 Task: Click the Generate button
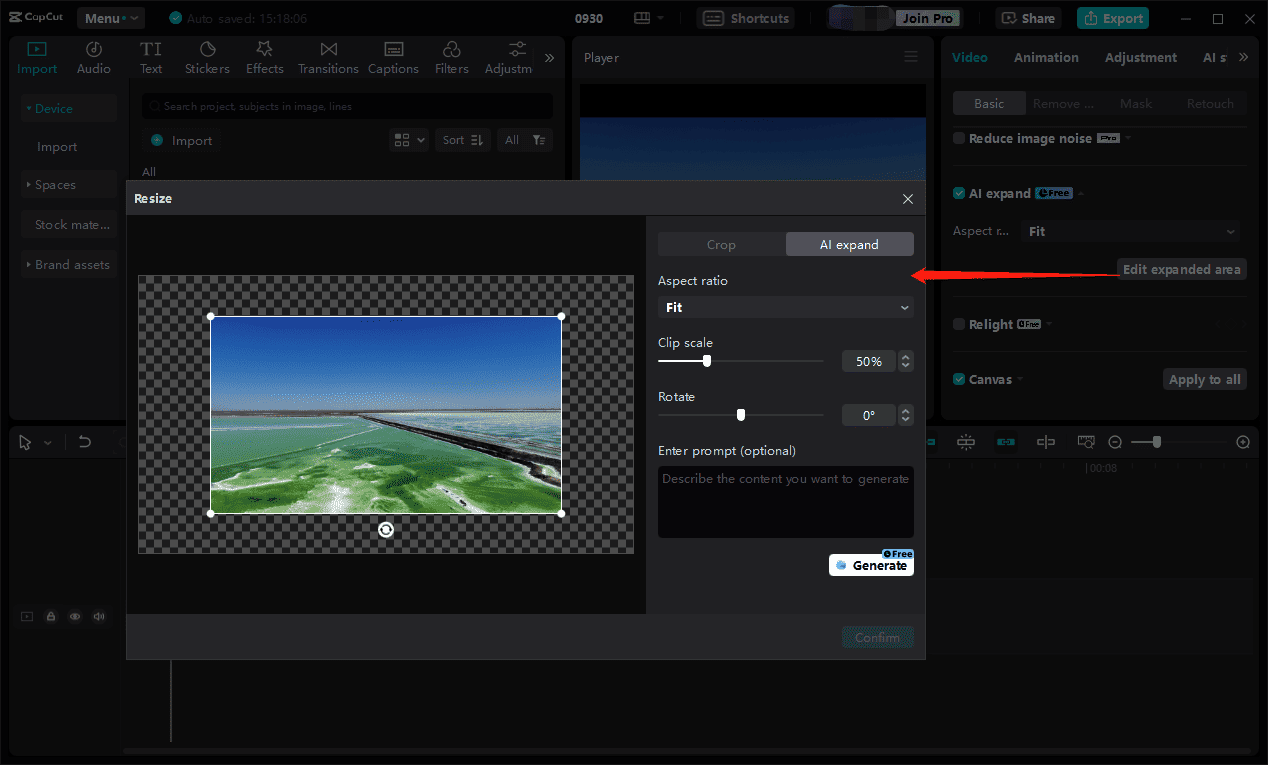pos(871,566)
